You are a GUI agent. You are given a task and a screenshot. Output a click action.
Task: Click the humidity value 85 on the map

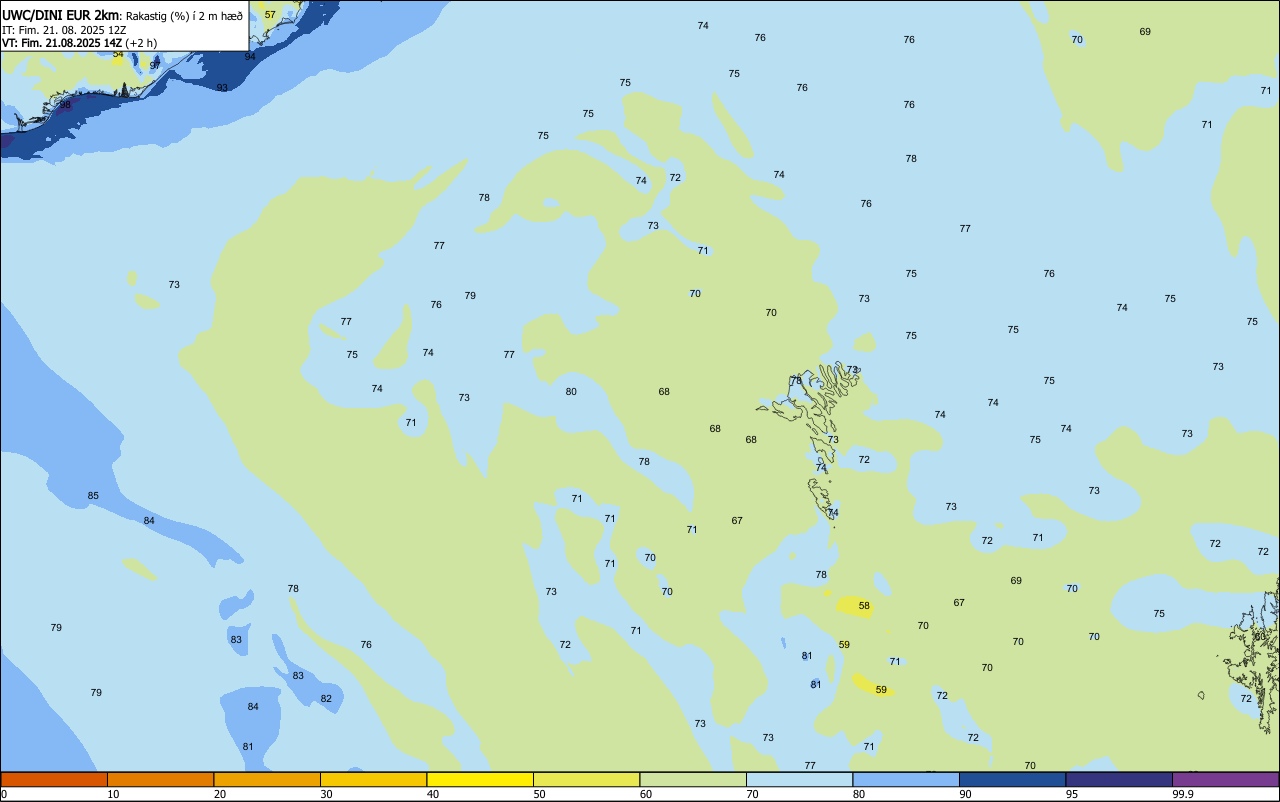[93, 496]
